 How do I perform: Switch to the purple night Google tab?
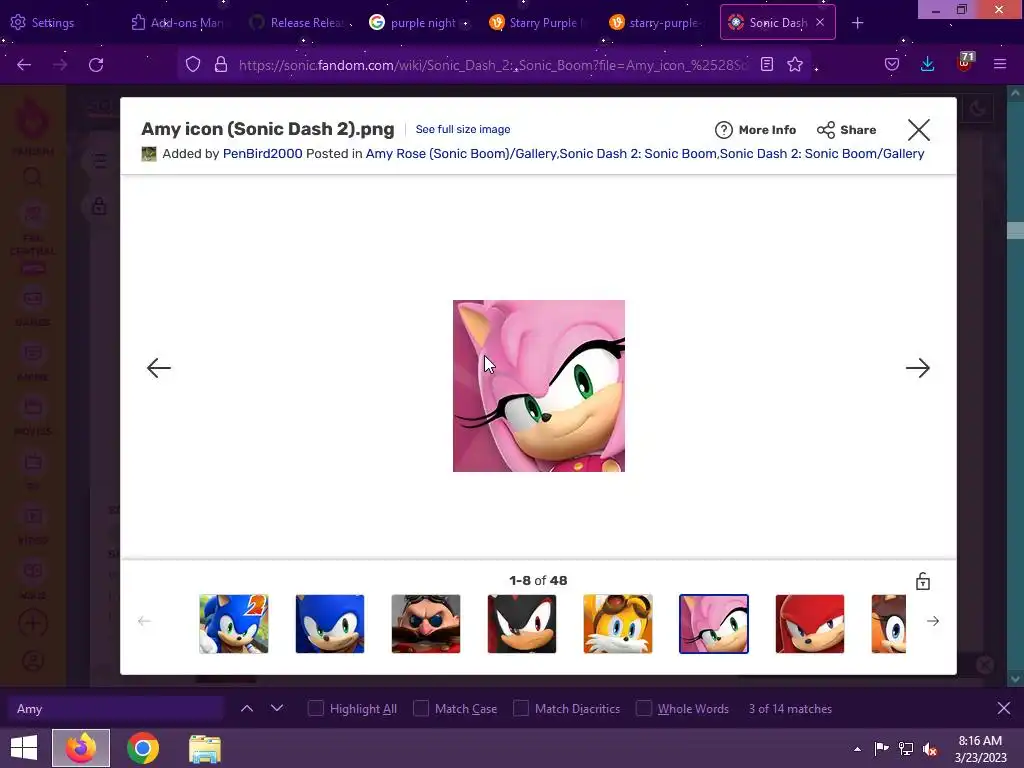tap(418, 22)
